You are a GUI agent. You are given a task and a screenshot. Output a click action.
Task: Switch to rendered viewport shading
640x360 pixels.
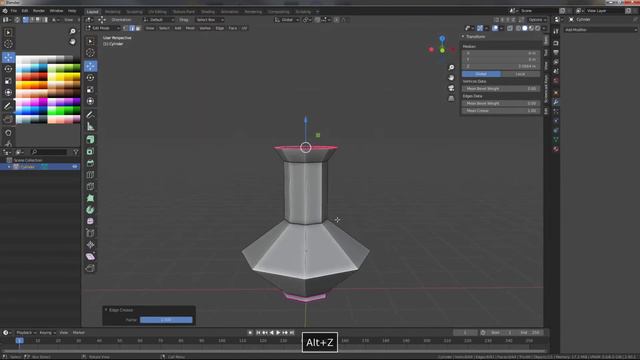[538, 28]
